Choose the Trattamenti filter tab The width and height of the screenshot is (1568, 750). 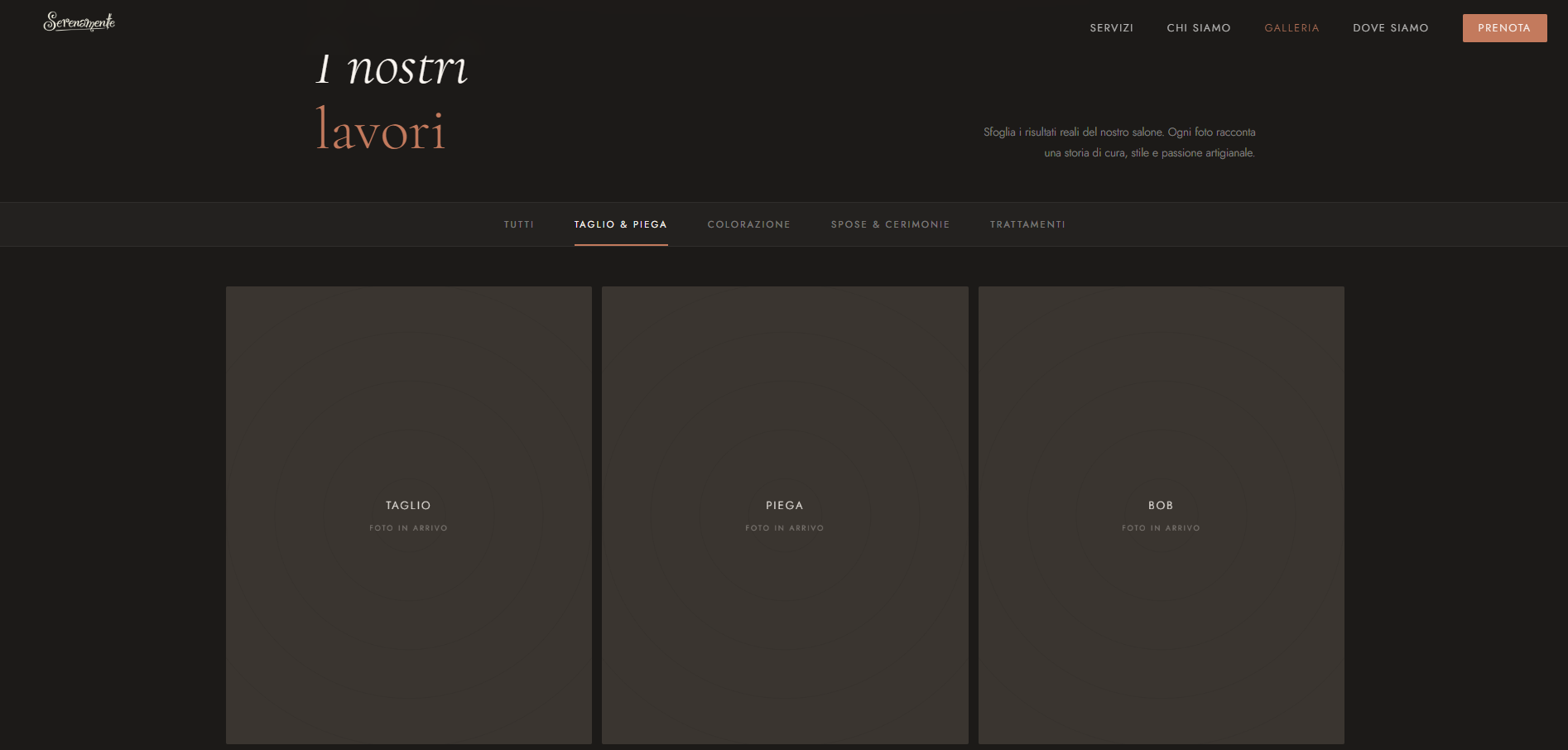(x=1027, y=224)
